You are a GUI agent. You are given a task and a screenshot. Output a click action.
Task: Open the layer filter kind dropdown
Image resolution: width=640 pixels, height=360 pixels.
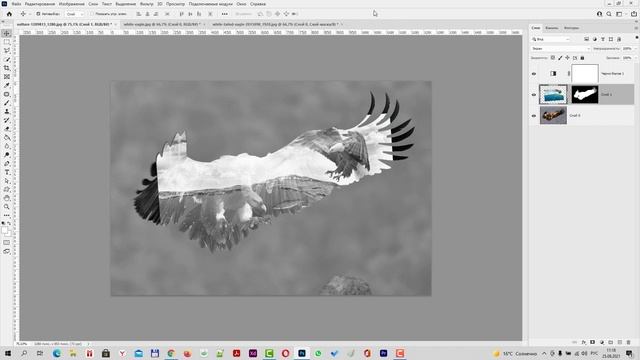point(551,39)
